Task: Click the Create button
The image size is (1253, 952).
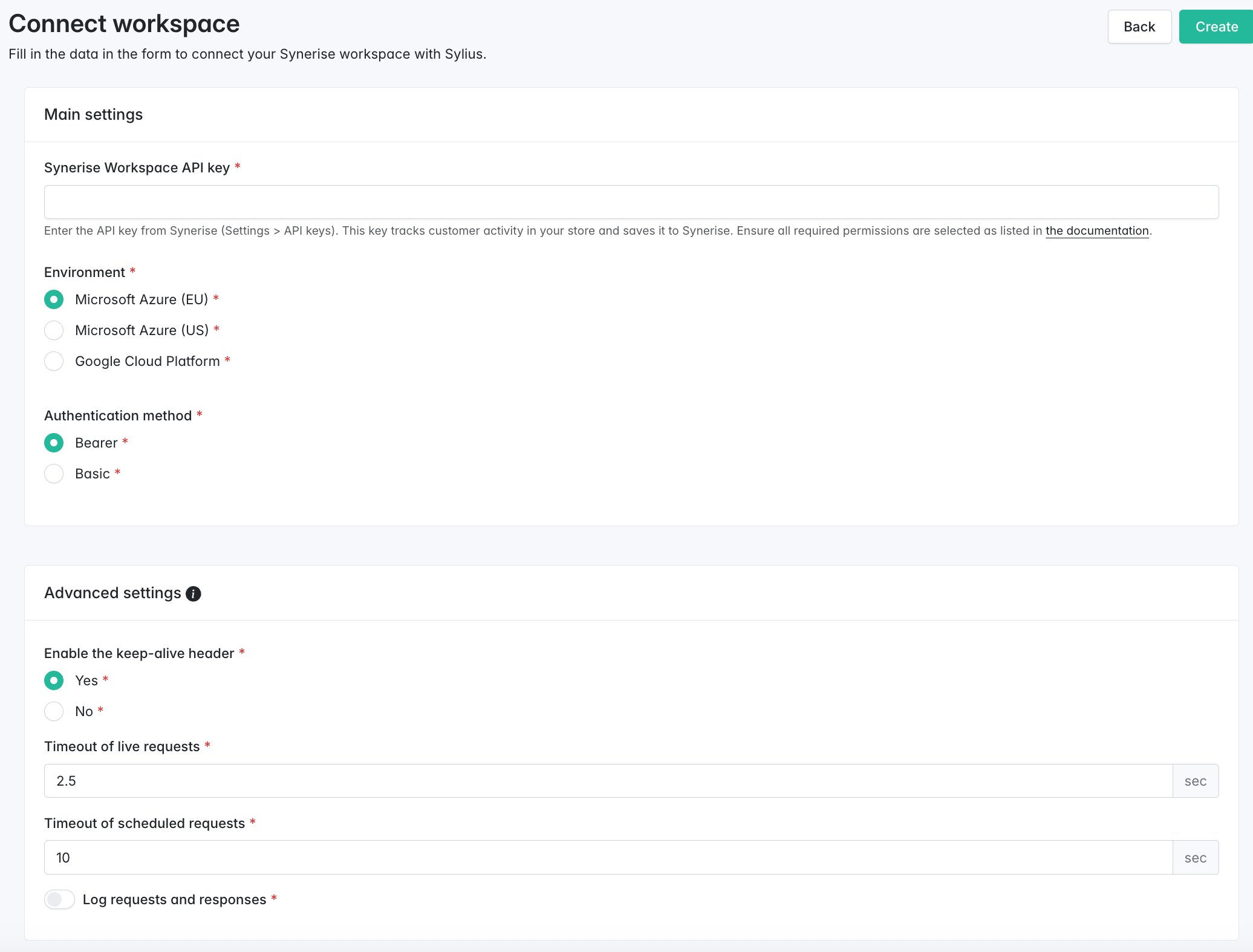Action: (x=1216, y=27)
